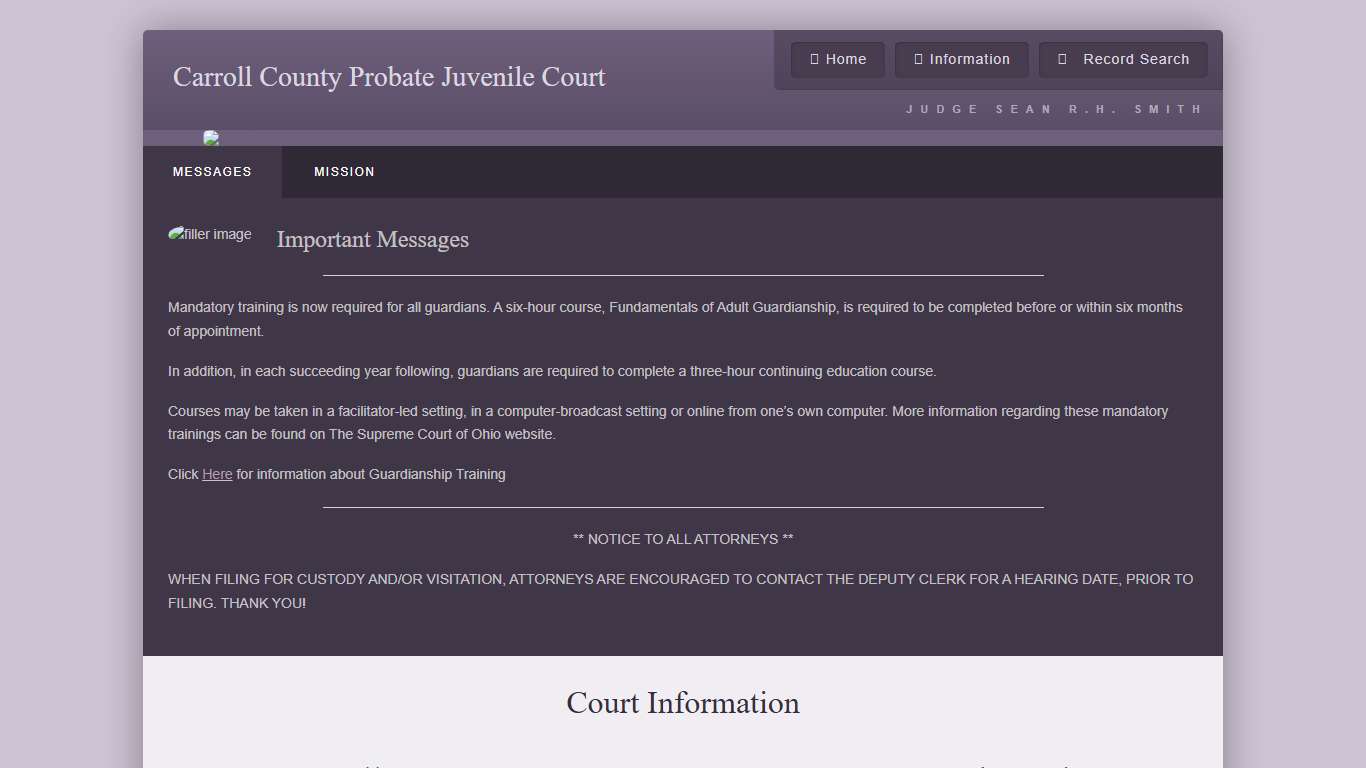Click the Judge Sean R.H. Smith name text
Screen dimensions: 1366x768
coord(1053,108)
